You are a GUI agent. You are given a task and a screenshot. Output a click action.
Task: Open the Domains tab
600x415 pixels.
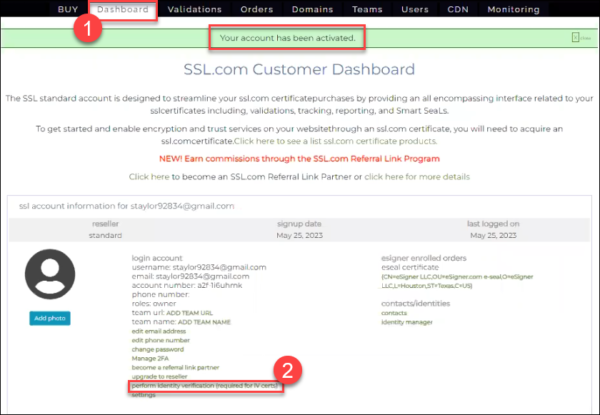click(x=312, y=9)
